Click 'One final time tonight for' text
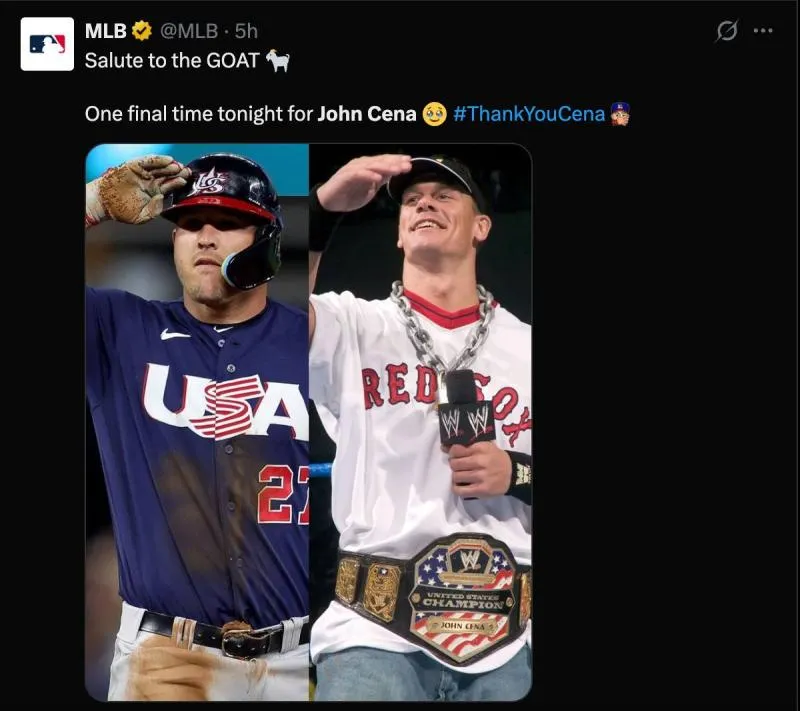The width and height of the screenshot is (800, 711). click(x=198, y=114)
